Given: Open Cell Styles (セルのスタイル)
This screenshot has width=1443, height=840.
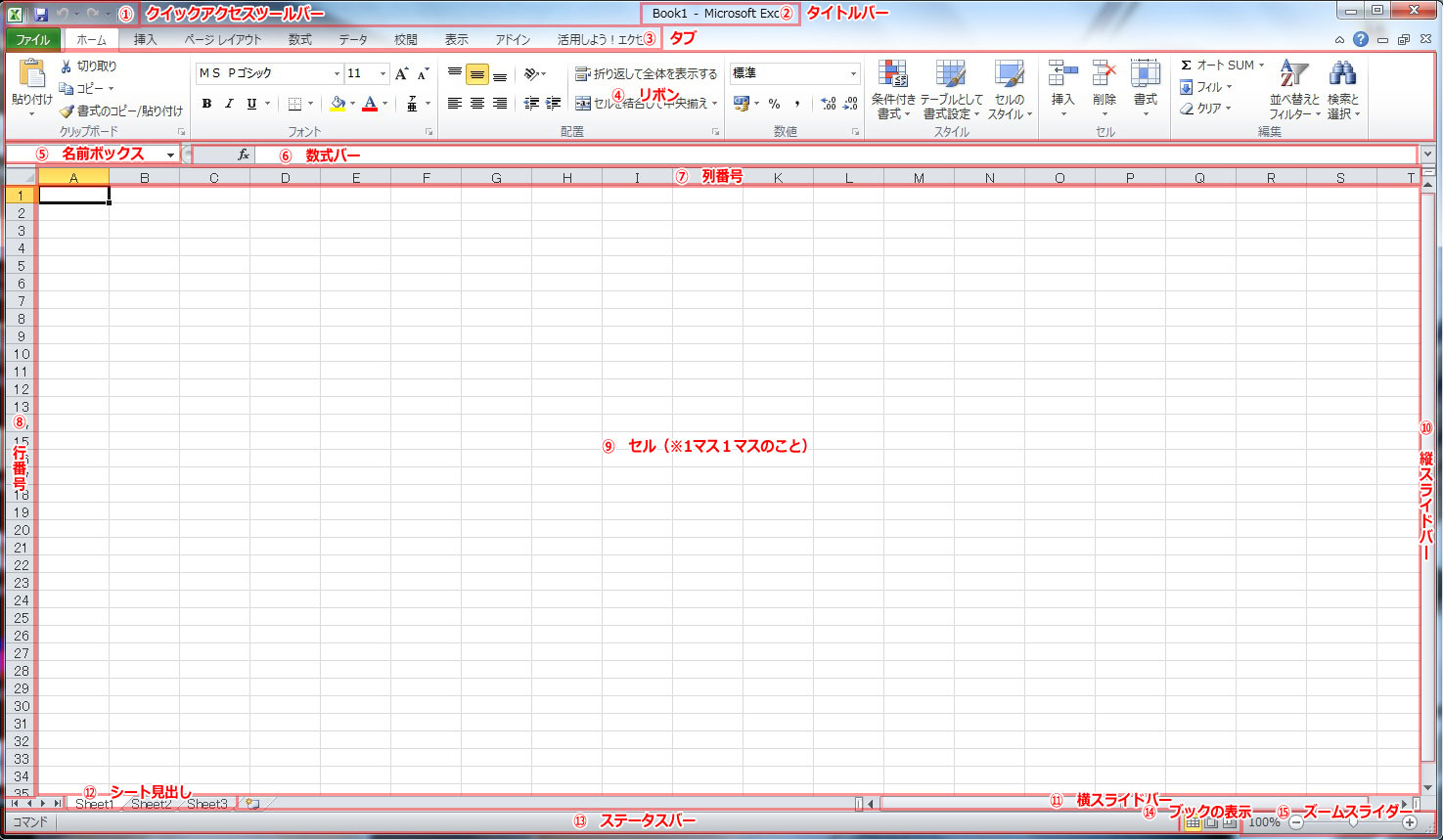Looking at the screenshot, I should [1010, 90].
